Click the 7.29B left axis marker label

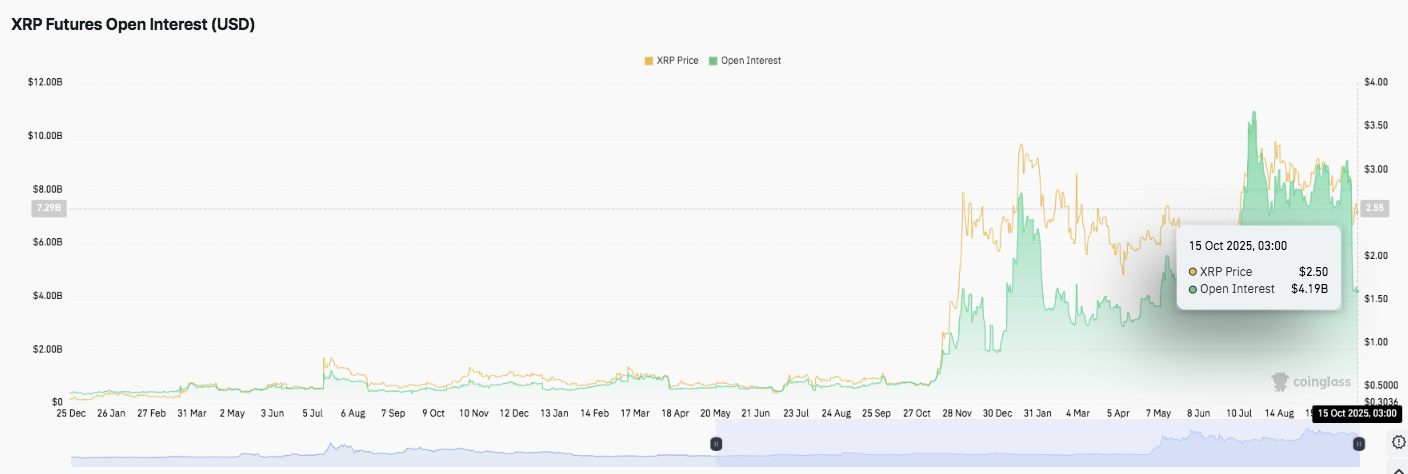(x=50, y=208)
